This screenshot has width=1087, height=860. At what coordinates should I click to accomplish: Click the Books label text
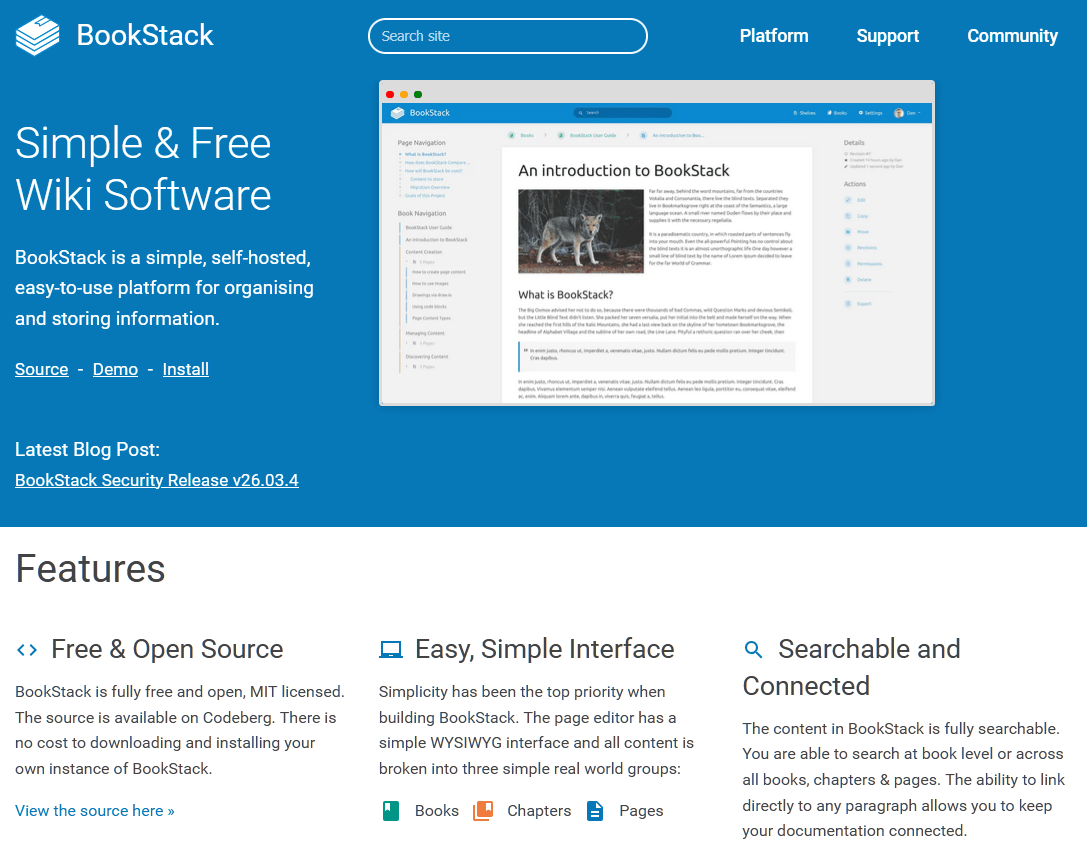pos(437,811)
